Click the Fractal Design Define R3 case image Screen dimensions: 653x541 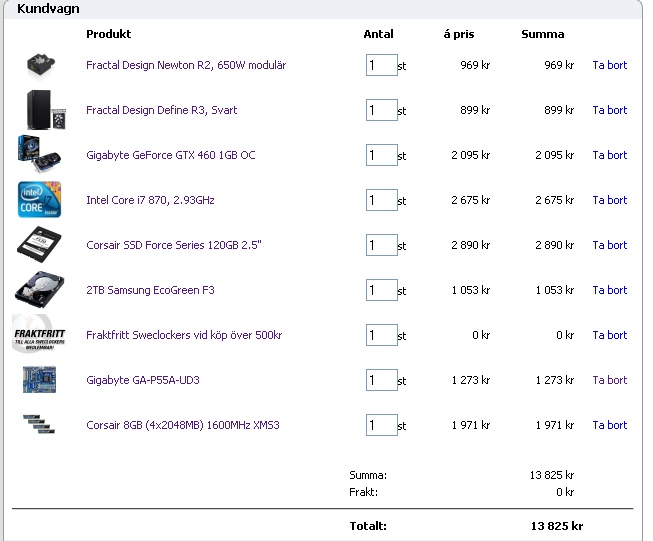point(39,110)
